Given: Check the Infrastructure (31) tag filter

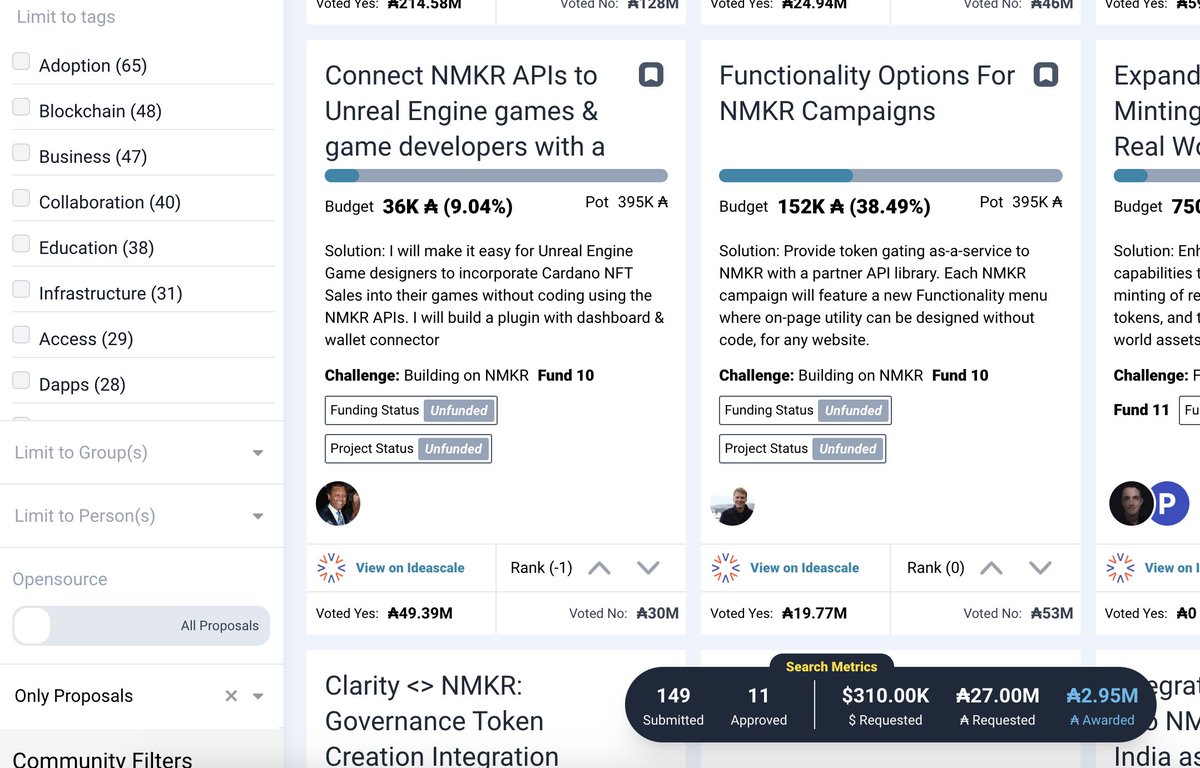Looking at the screenshot, I should tap(21, 290).
